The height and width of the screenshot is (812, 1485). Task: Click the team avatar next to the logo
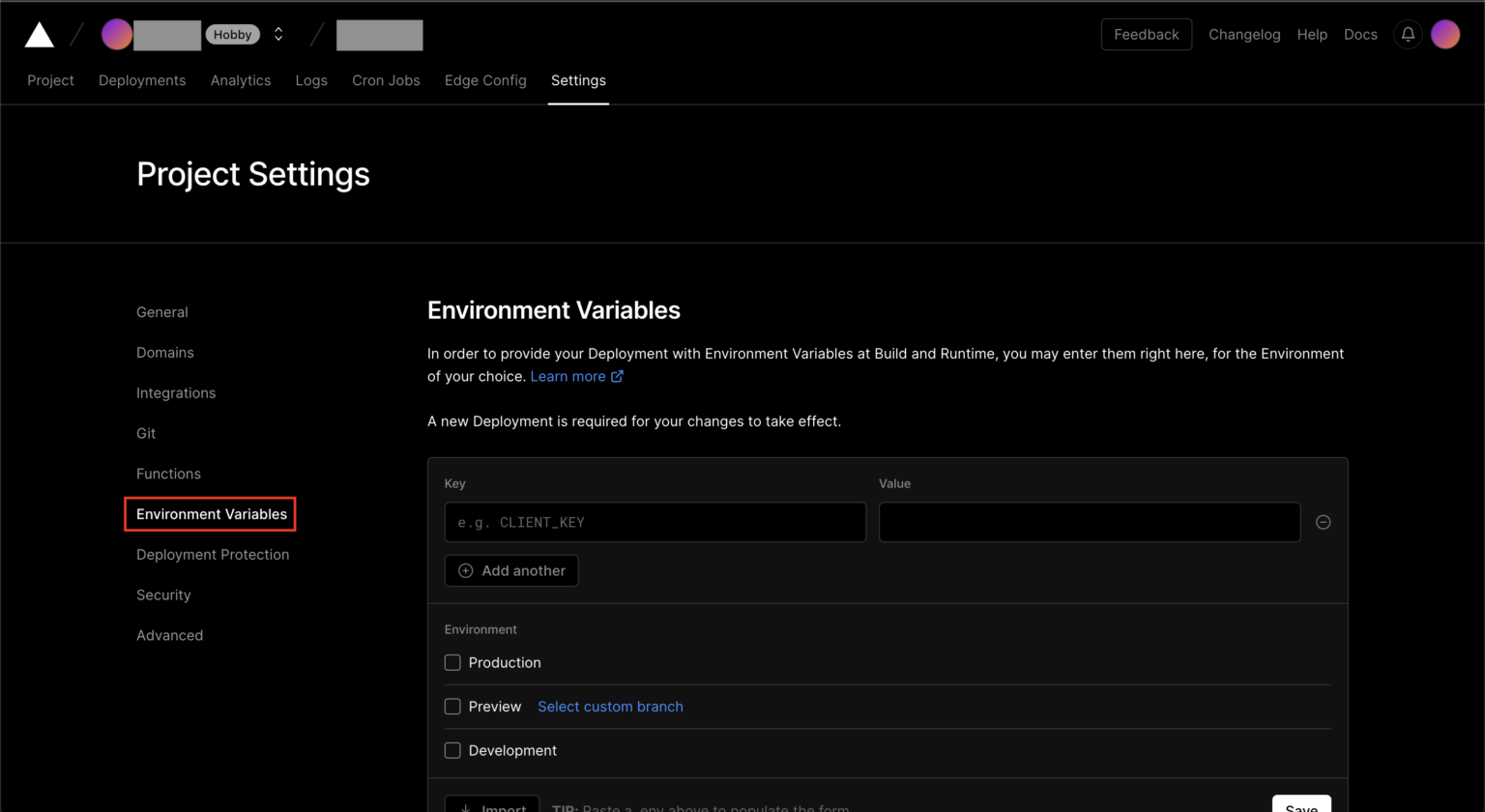click(x=116, y=34)
